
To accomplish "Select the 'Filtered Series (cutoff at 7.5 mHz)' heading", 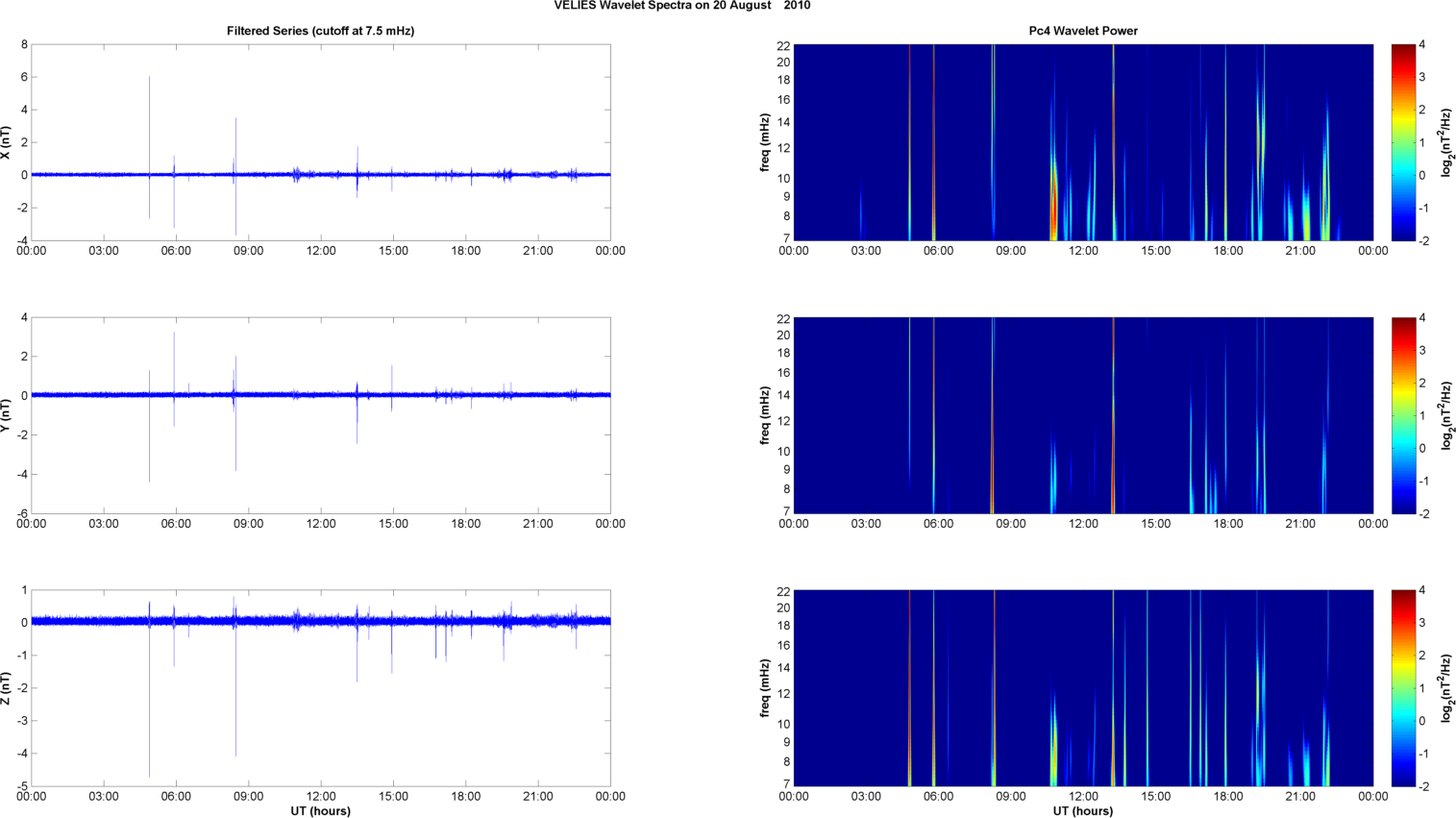I will (320, 31).
